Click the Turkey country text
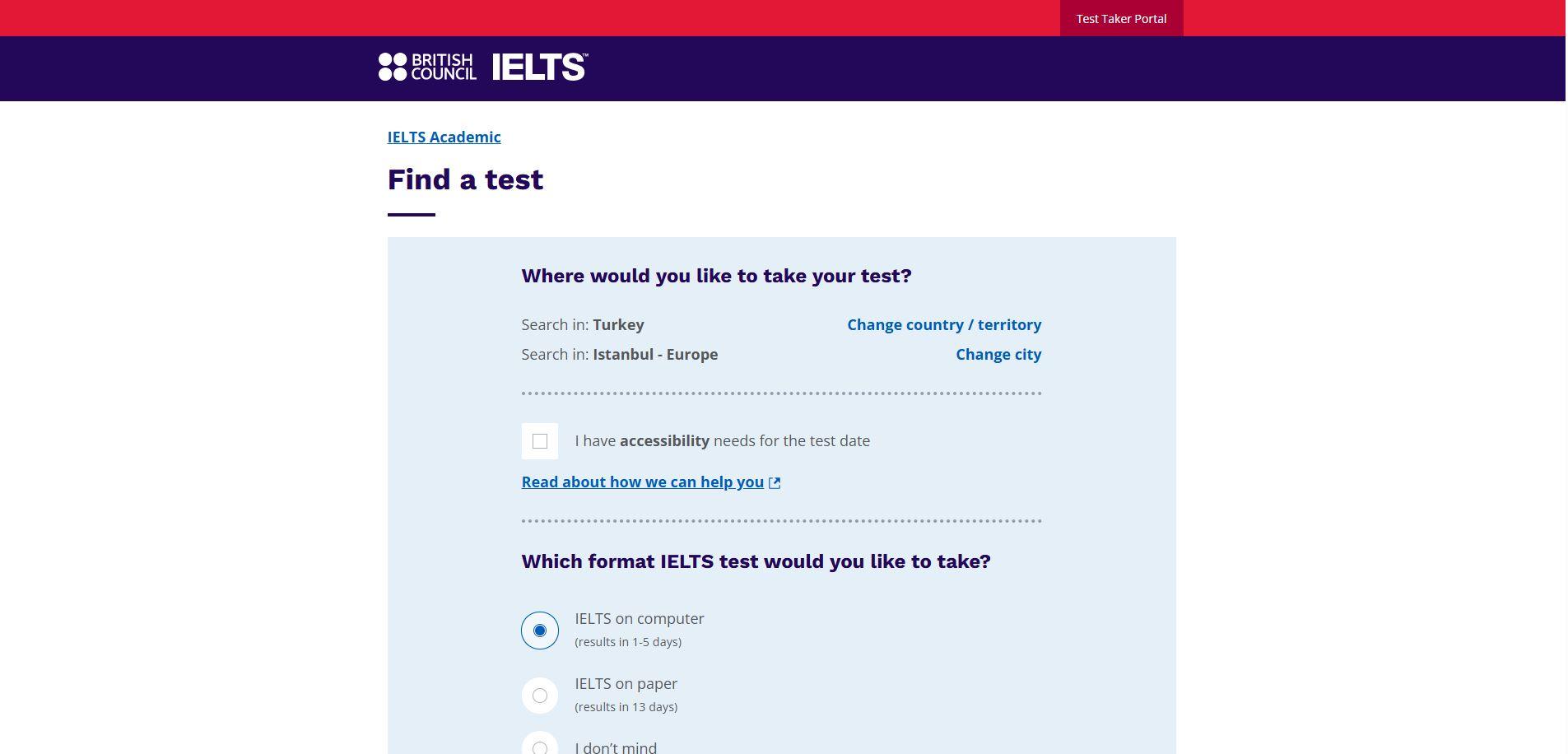The height and width of the screenshot is (754, 1568). tap(618, 324)
